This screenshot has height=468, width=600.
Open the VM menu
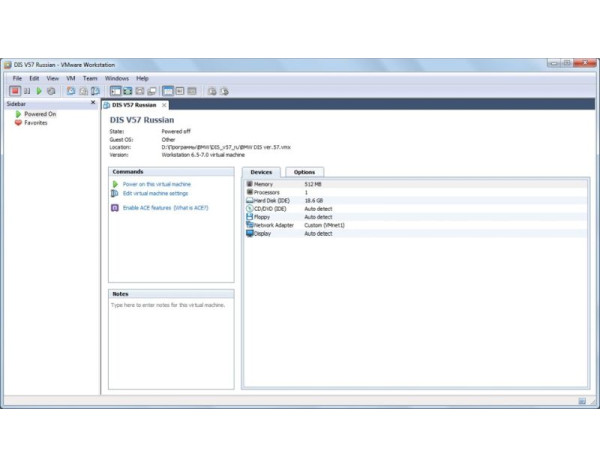pyautogui.click(x=71, y=78)
